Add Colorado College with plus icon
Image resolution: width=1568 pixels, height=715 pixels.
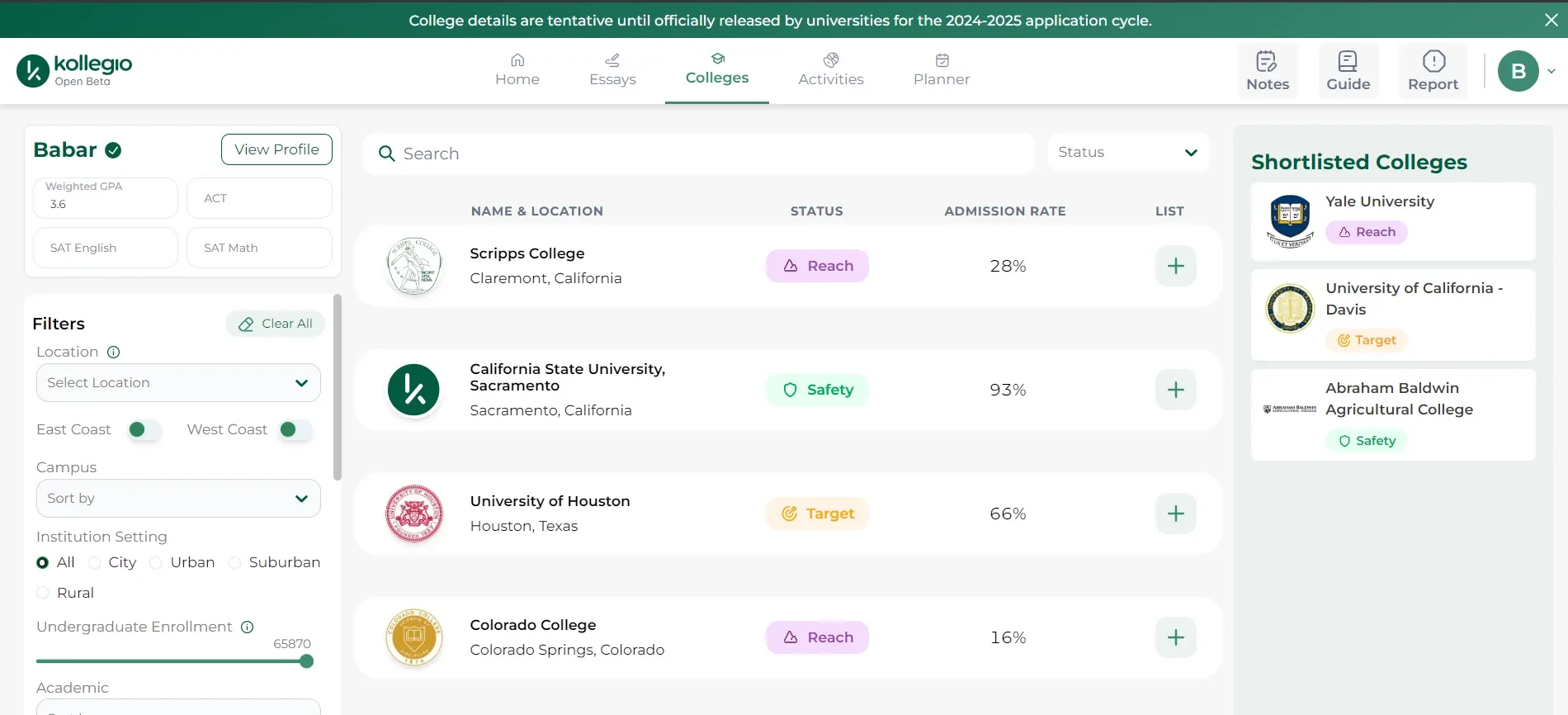(1175, 637)
